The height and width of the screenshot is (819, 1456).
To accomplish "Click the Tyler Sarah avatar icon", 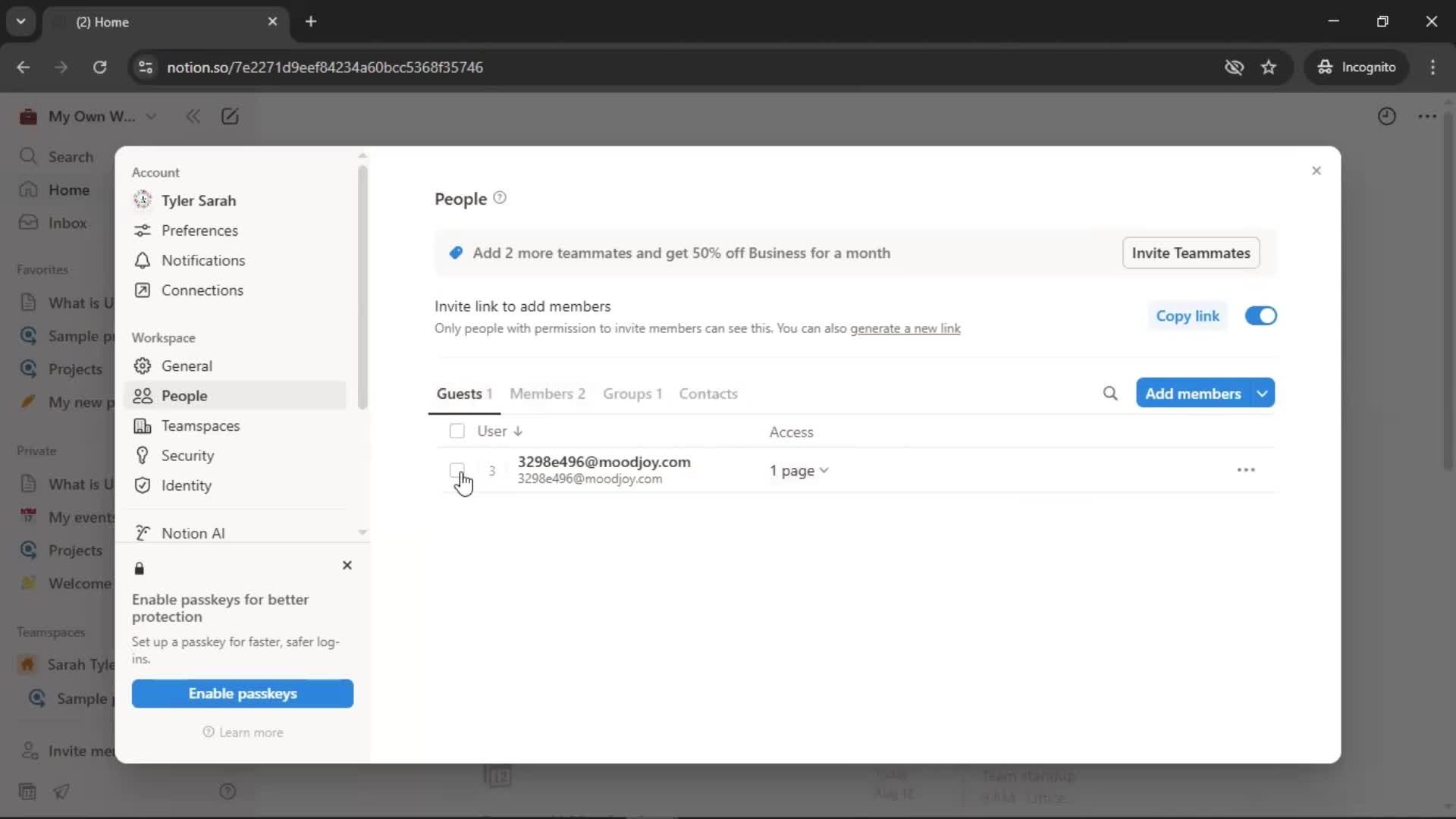I will coord(143,200).
